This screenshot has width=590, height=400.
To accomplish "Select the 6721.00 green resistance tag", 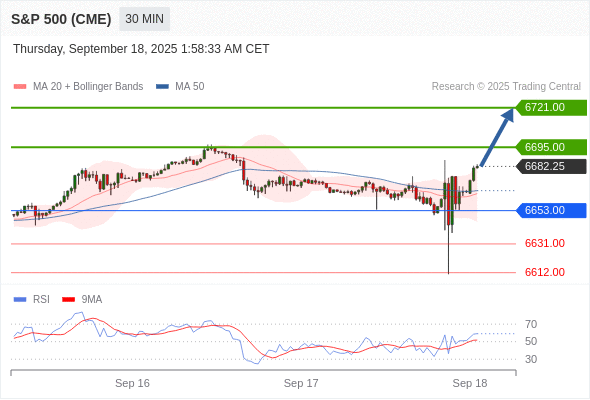I will coord(551,108).
